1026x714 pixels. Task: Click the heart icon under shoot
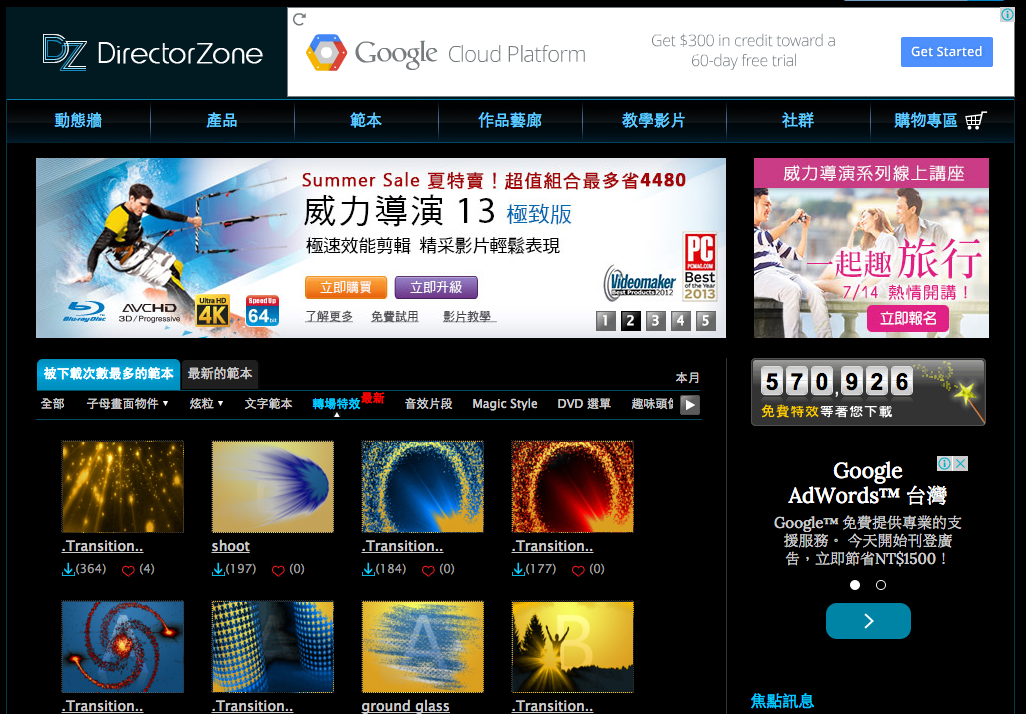(x=278, y=571)
